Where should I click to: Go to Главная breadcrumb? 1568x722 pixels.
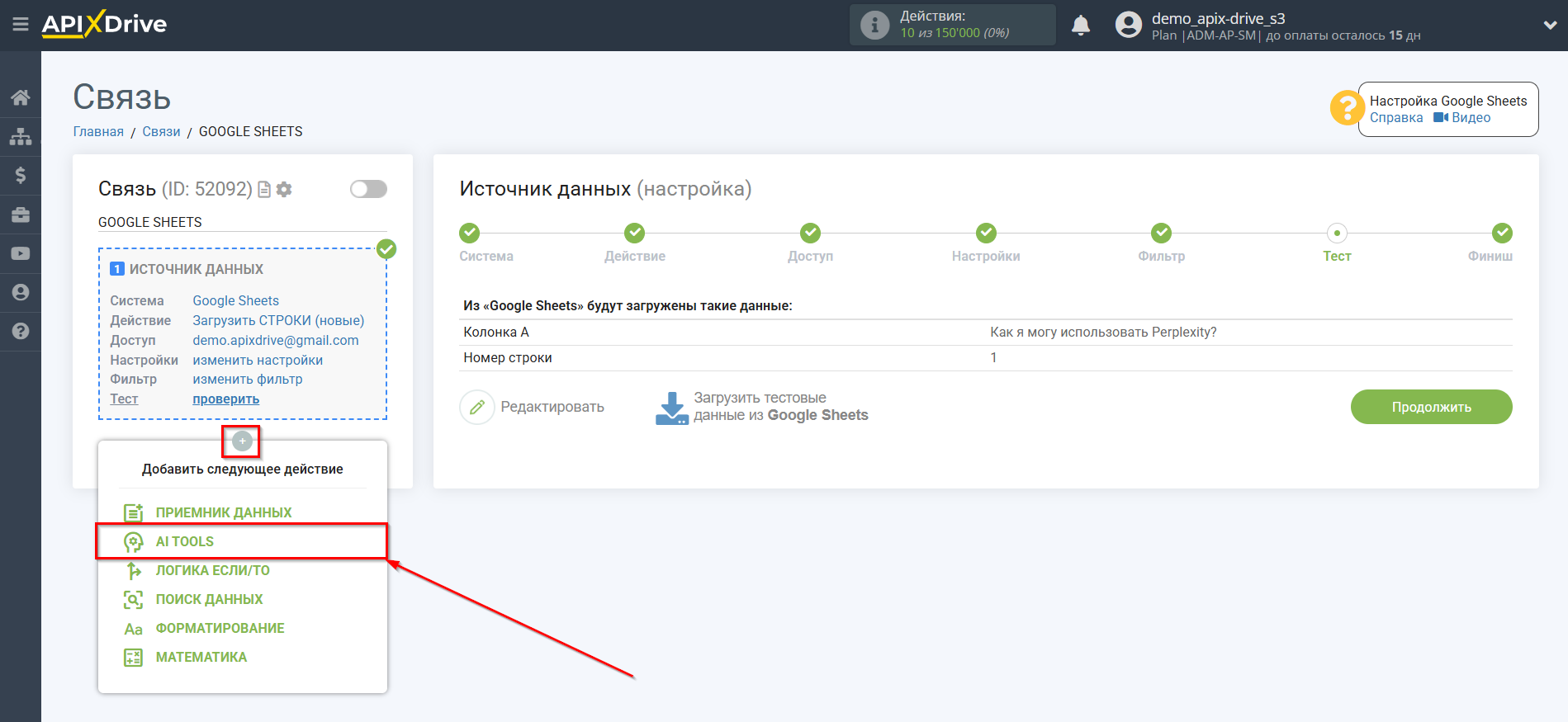[98, 132]
